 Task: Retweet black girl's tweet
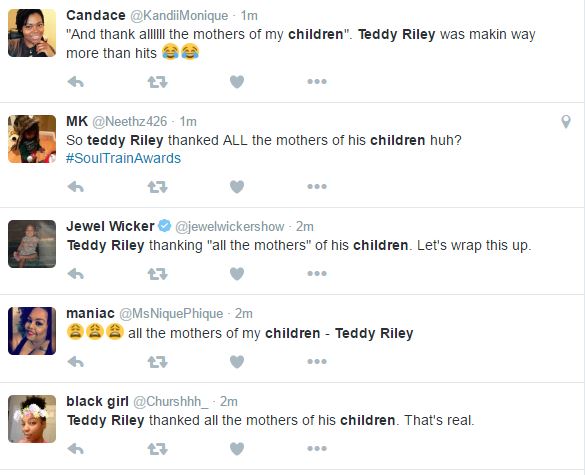point(157,449)
